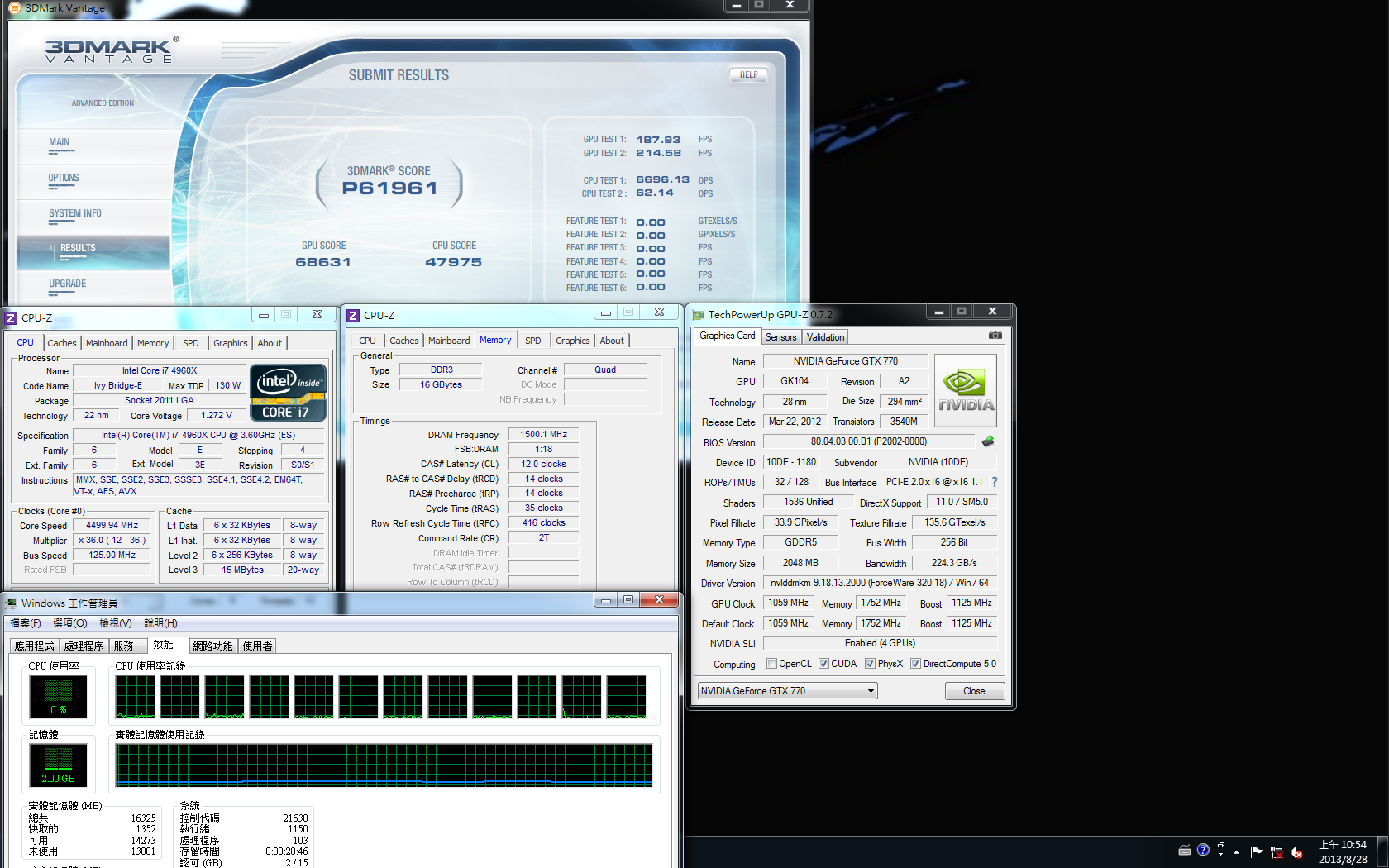
Task: Click HELP button in 3DMark Vantage
Action: coord(748,74)
